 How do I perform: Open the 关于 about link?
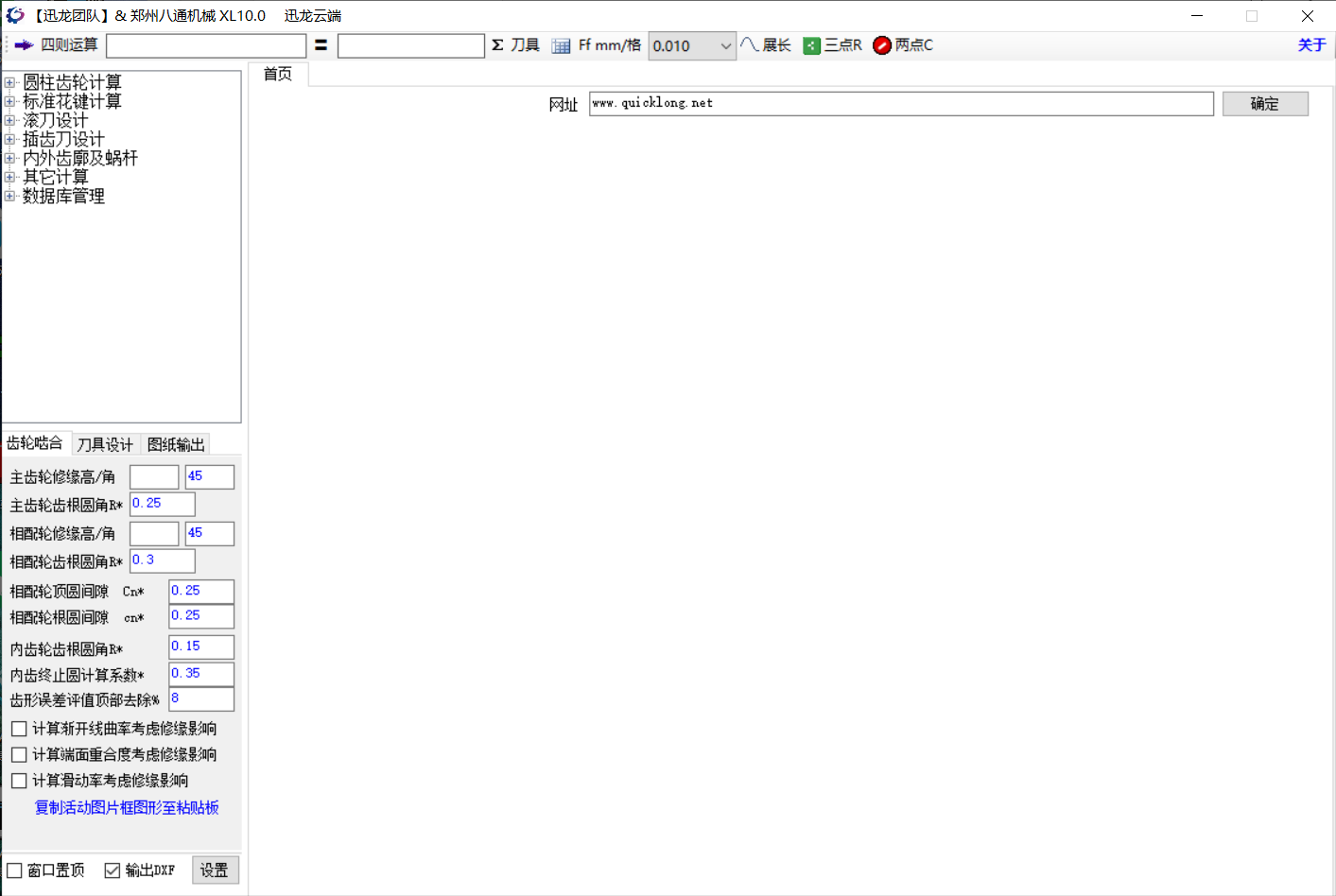coord(1311,45)
